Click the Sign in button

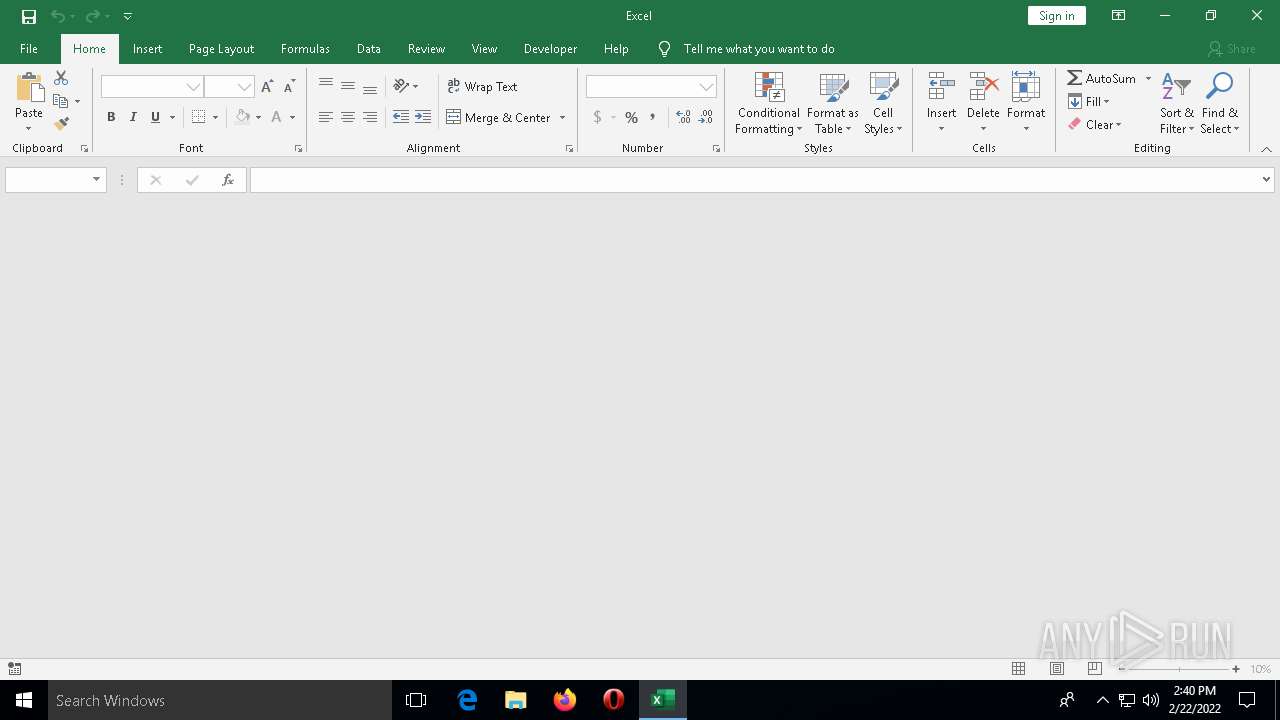1057,16
